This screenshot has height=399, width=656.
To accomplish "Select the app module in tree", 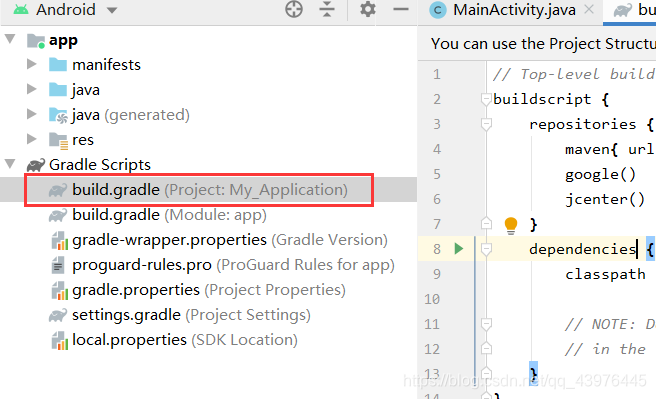I will point(63,41).
